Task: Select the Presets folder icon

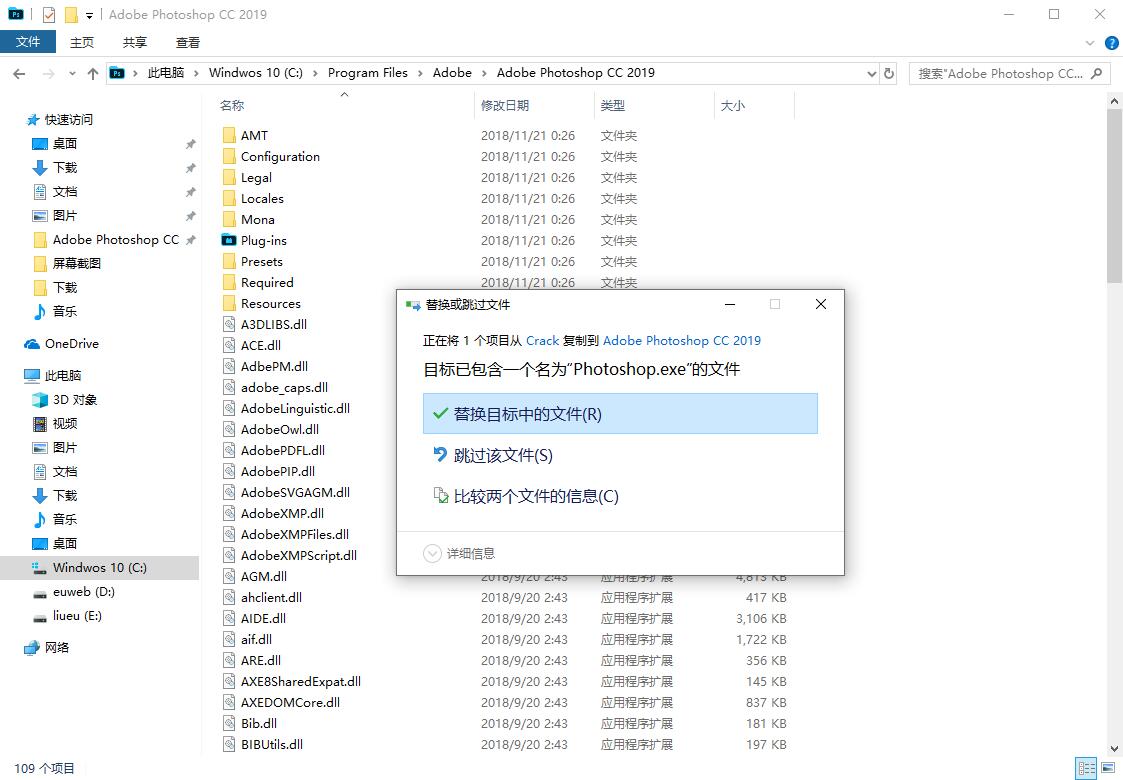Action: click(x=229, y=261)
